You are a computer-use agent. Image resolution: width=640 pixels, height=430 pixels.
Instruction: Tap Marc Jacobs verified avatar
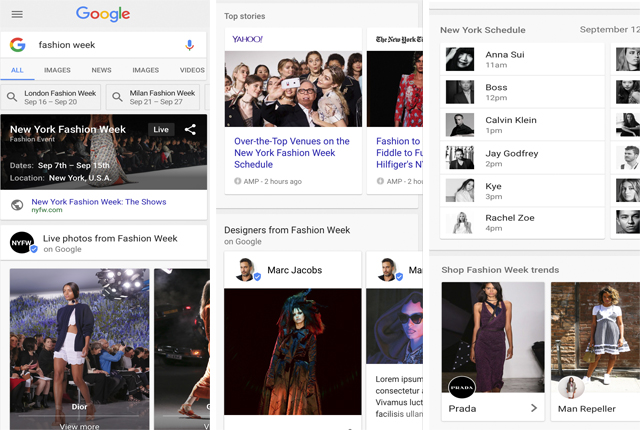248,270
